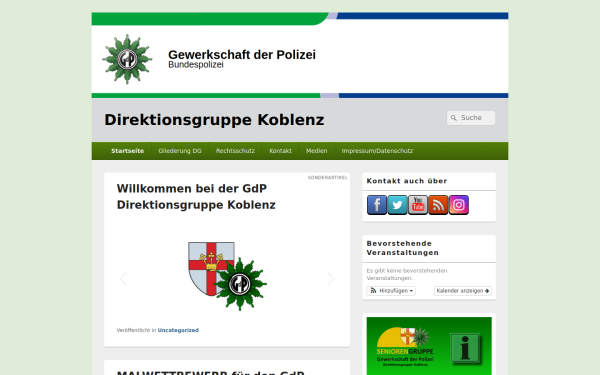Image resolution: width=600 pixels, height=375 pixels.
Task: Open the YouTube social icon
Action: tap(418, 205)
